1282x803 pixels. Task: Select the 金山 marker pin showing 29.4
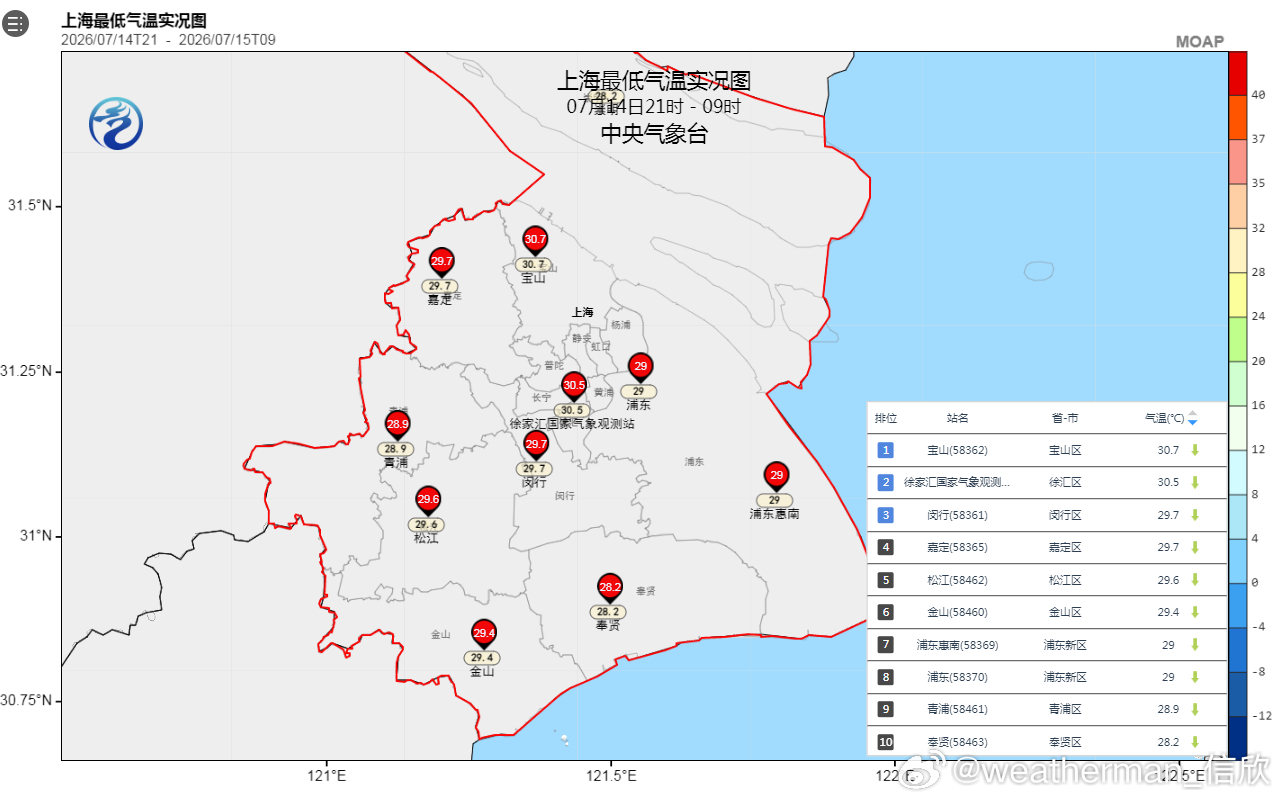tap(484, 635)
